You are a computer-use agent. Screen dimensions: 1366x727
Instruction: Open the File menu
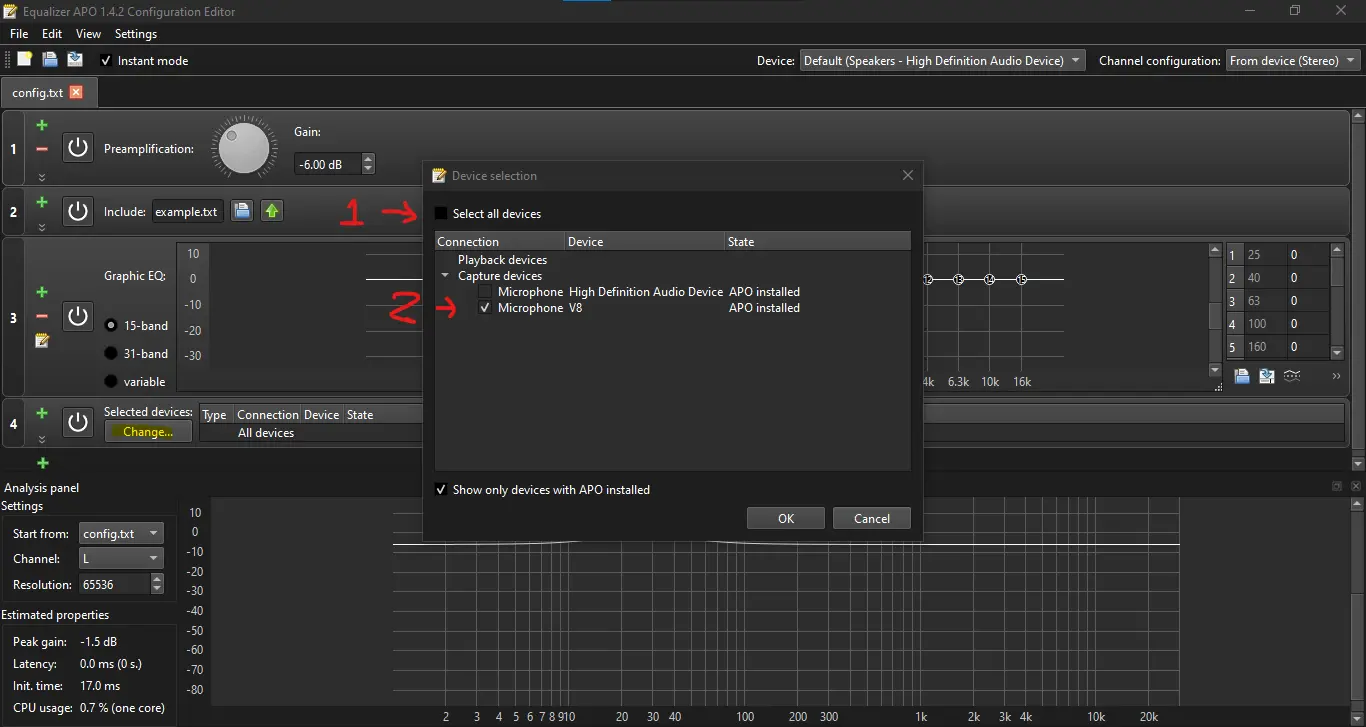(19, 34)
